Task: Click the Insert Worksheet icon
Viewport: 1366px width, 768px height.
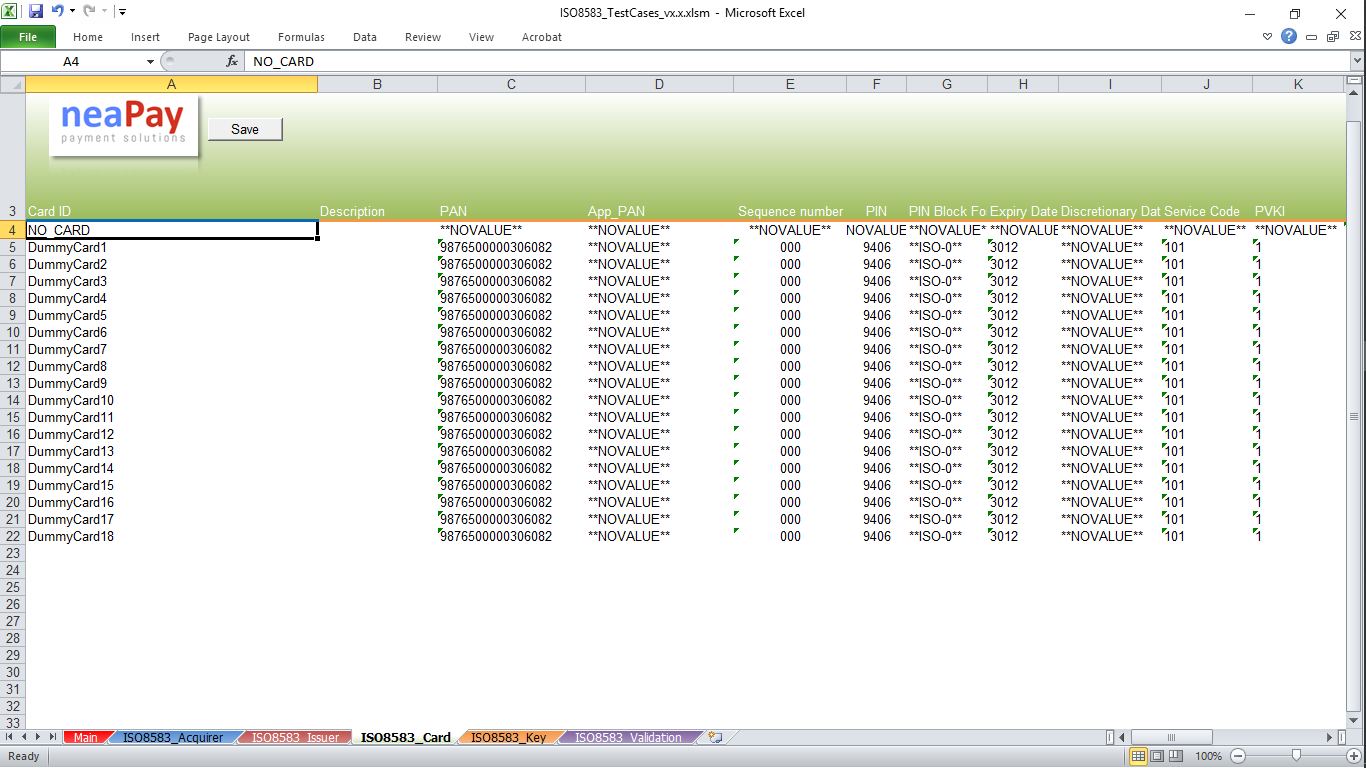Action: click(715, 738)
